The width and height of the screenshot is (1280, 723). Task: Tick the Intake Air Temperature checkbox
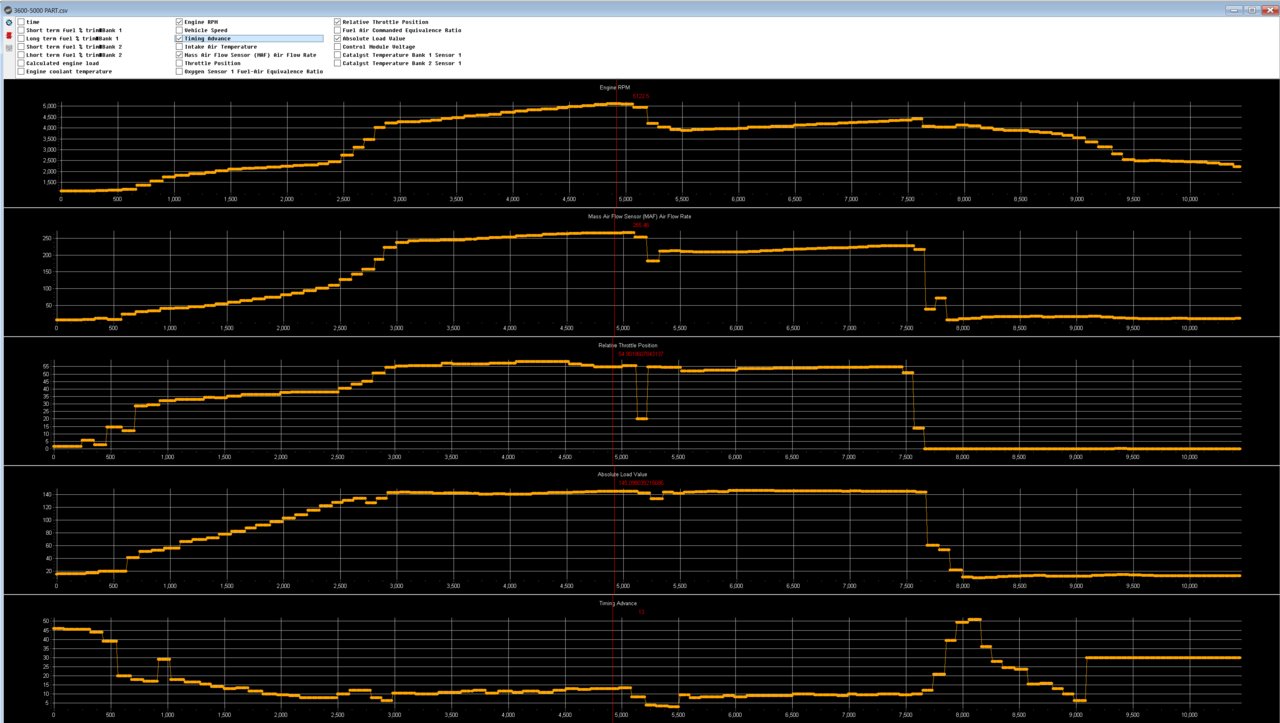tap(179, 47)
